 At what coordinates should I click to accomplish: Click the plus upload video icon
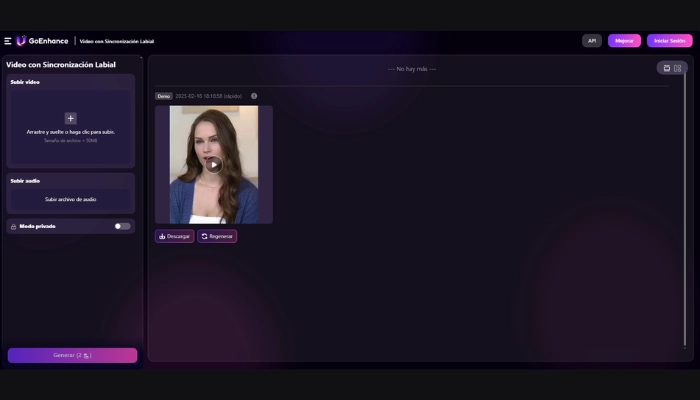[x=71, y=118]
